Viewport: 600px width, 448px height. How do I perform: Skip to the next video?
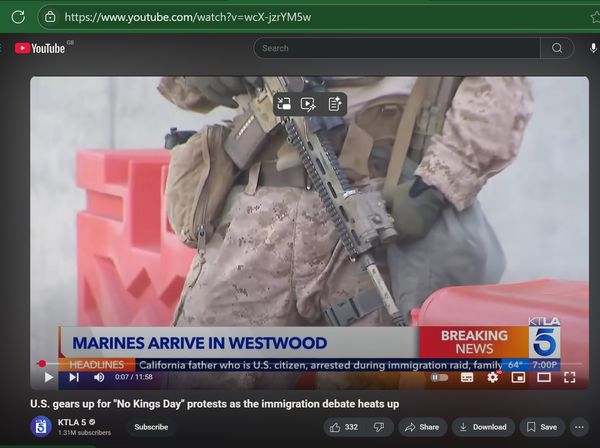point(74,377)
